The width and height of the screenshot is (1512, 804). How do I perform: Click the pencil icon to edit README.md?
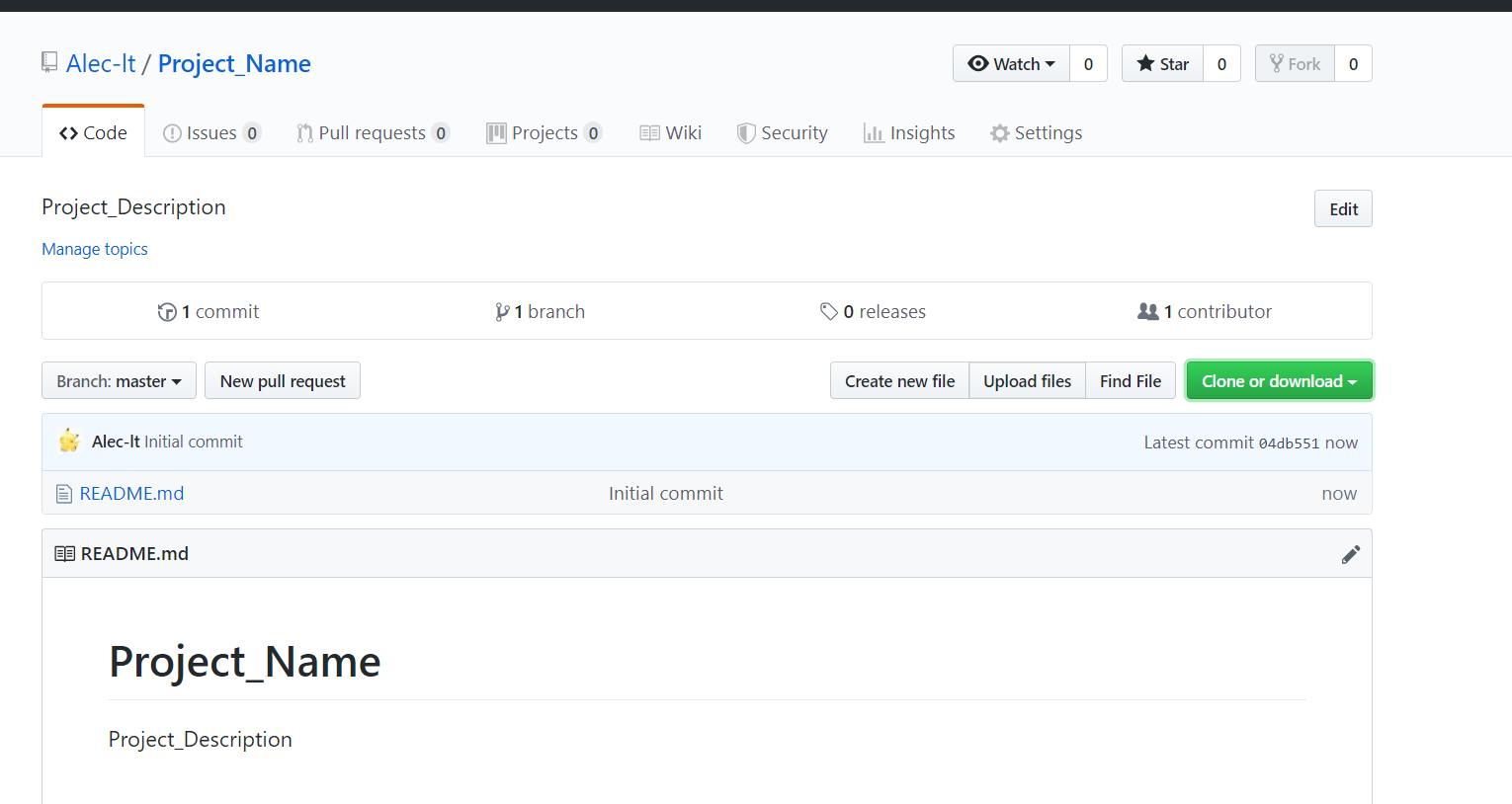1351,554
